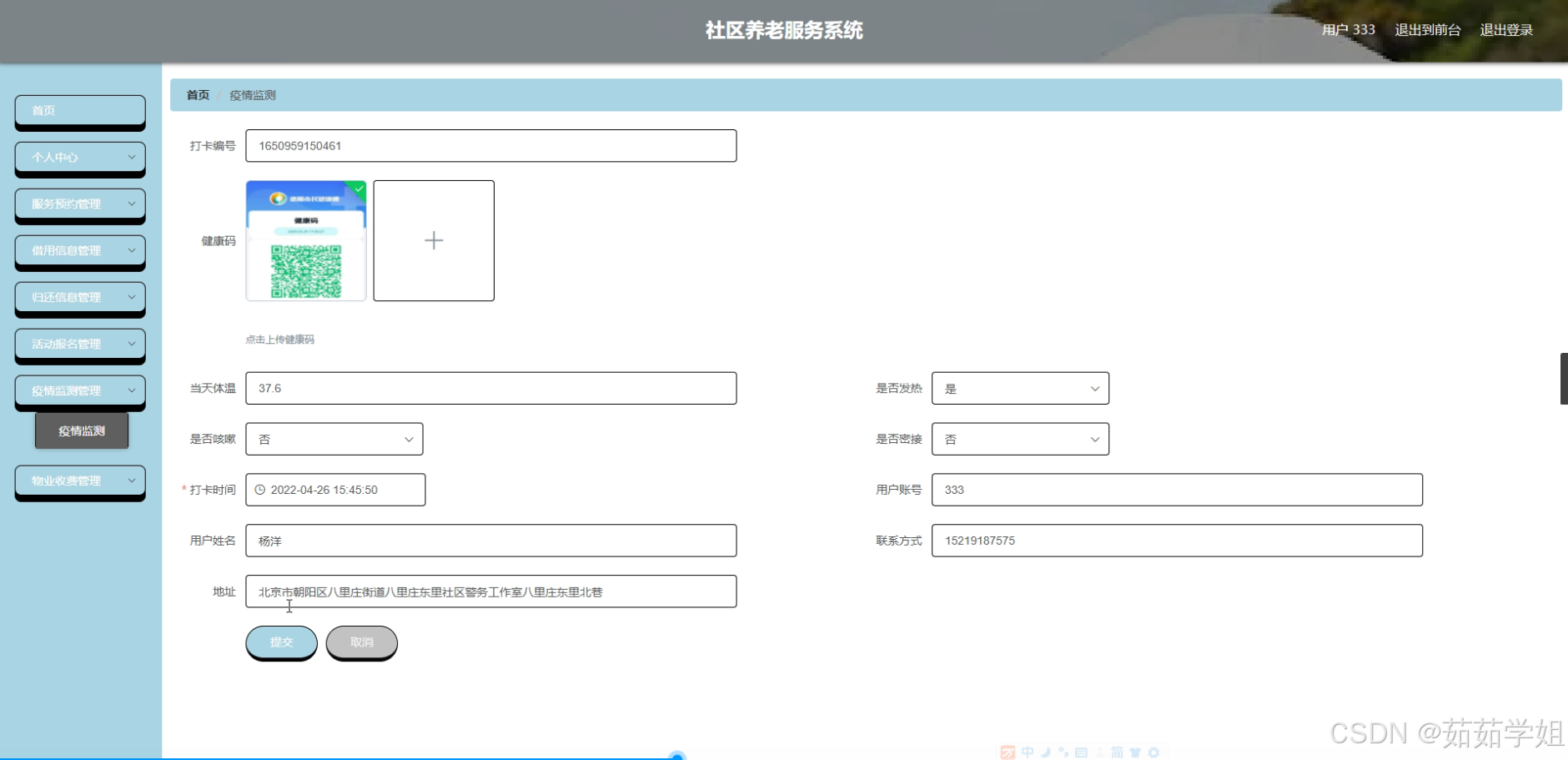This screenshot has width=1568, height=760.
Task: Click the 简 simplified Chinese icon
Action: tap(1117, 752)
